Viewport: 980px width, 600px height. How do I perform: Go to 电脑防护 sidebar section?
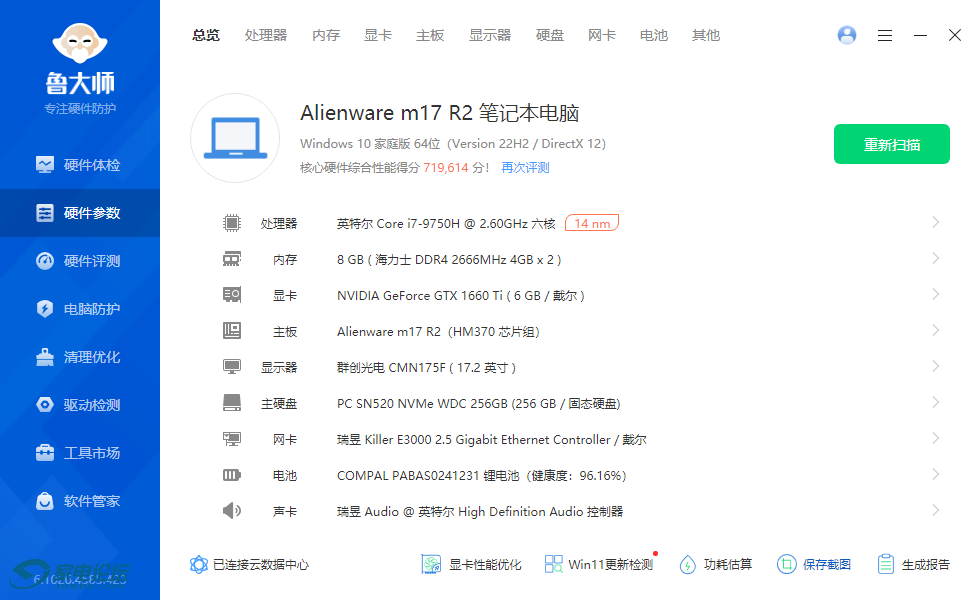(x=79, y=309)
